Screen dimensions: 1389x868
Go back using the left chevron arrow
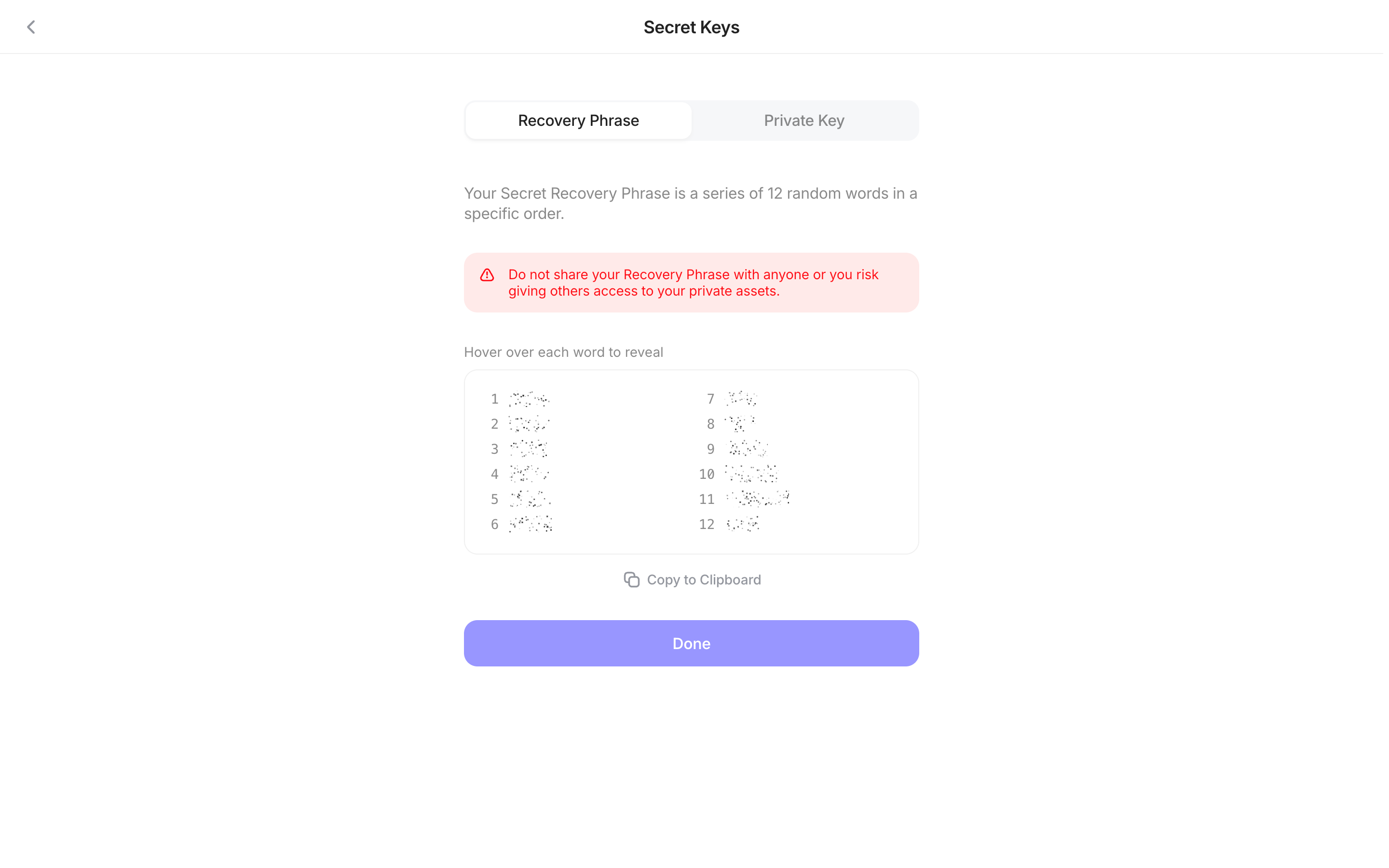[x=31, y=27]
